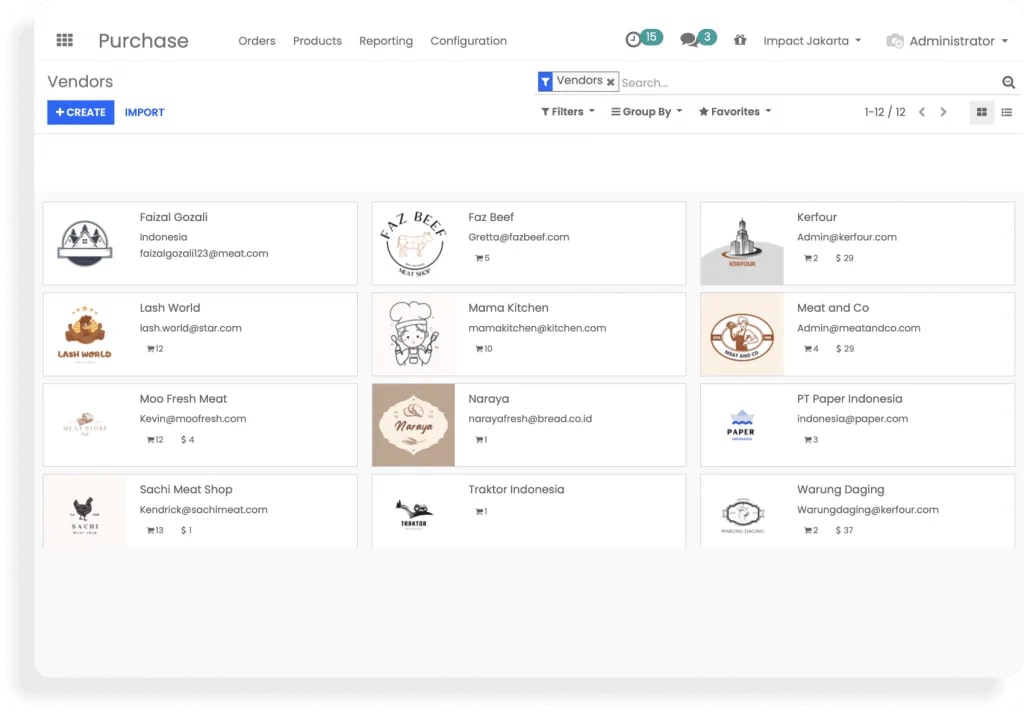Viewport: 1024px width, 712px height.
Task: Expand the Group By dropdown
Action: [646, 112]
